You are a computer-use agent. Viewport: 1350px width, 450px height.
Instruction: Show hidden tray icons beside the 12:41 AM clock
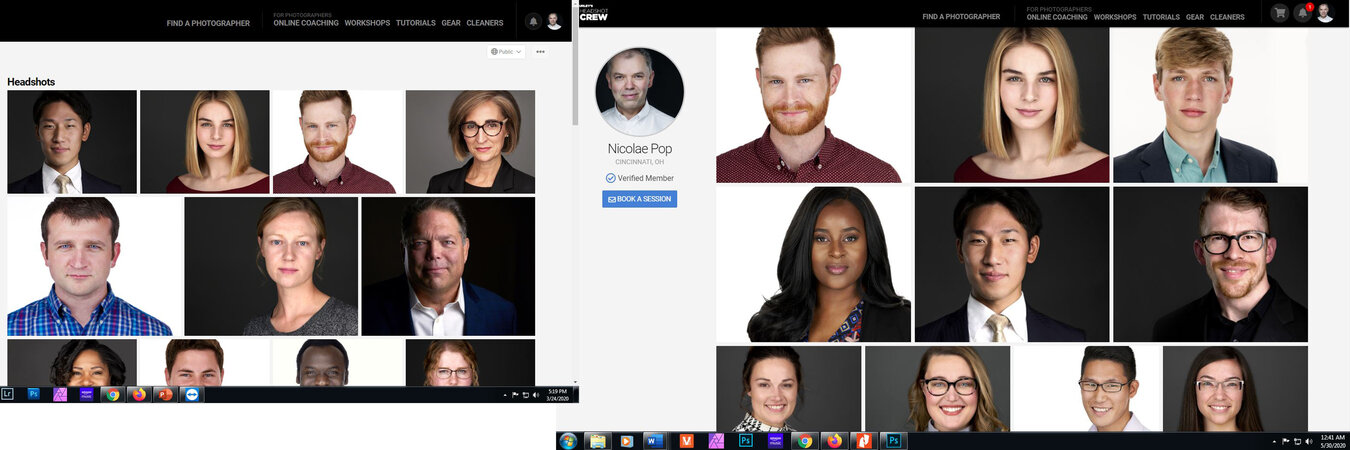tap(1273, 440)
